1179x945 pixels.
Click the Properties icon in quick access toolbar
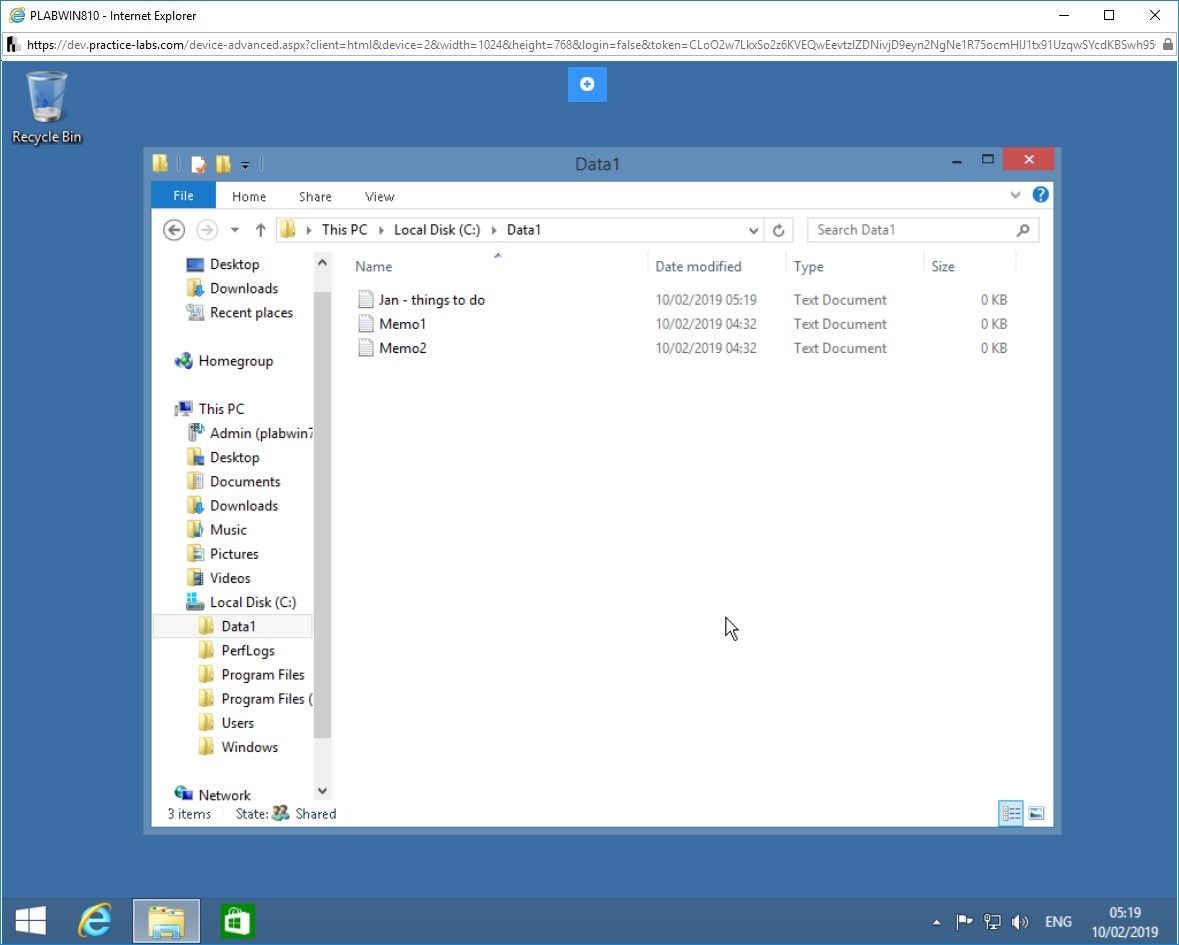pyautogui.click(x=199, y=164)
